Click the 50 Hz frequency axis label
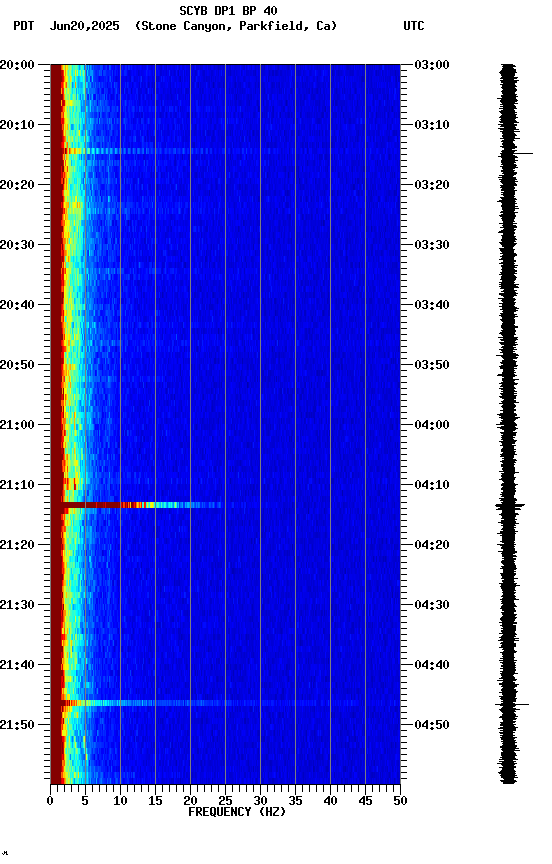This screenshot has height=864, width=552. pos(400,801)
